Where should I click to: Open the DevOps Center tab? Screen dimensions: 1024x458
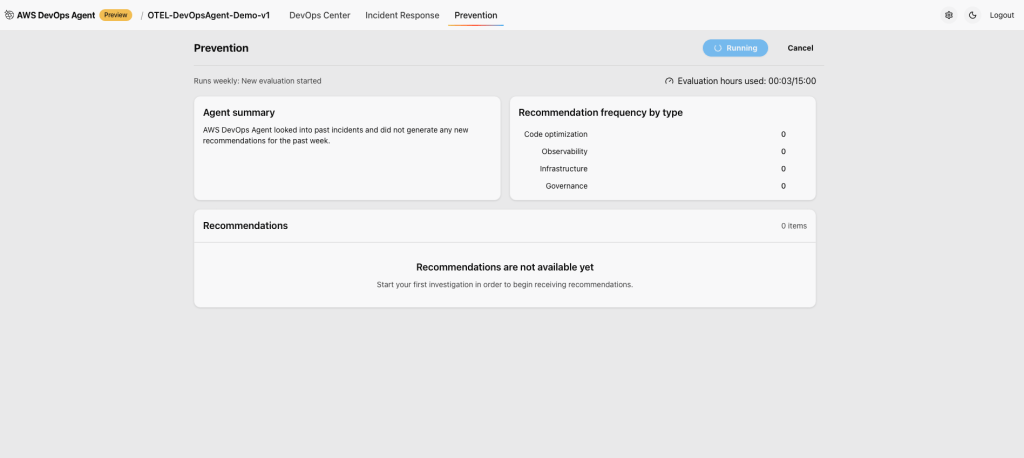click(319, 15)
